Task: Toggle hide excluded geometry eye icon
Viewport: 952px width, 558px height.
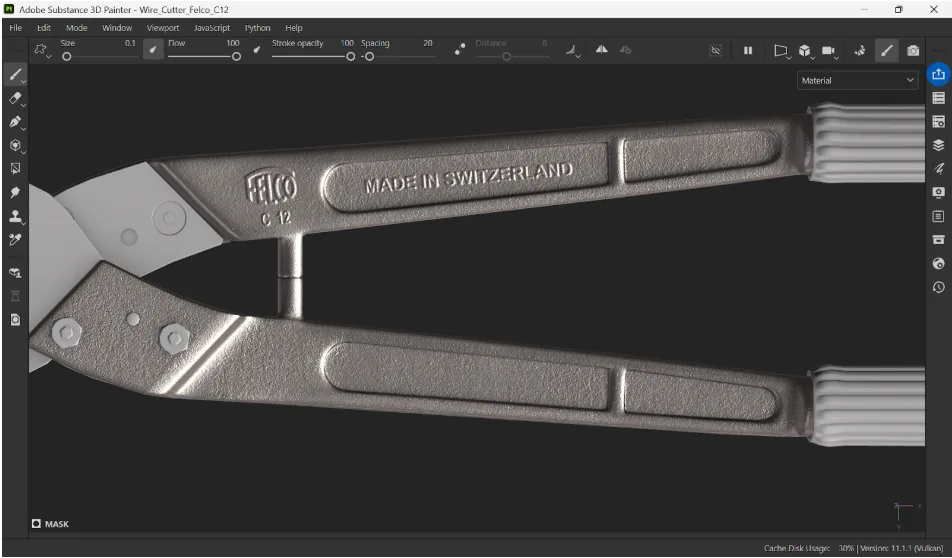Action: (x=716, y=51)
